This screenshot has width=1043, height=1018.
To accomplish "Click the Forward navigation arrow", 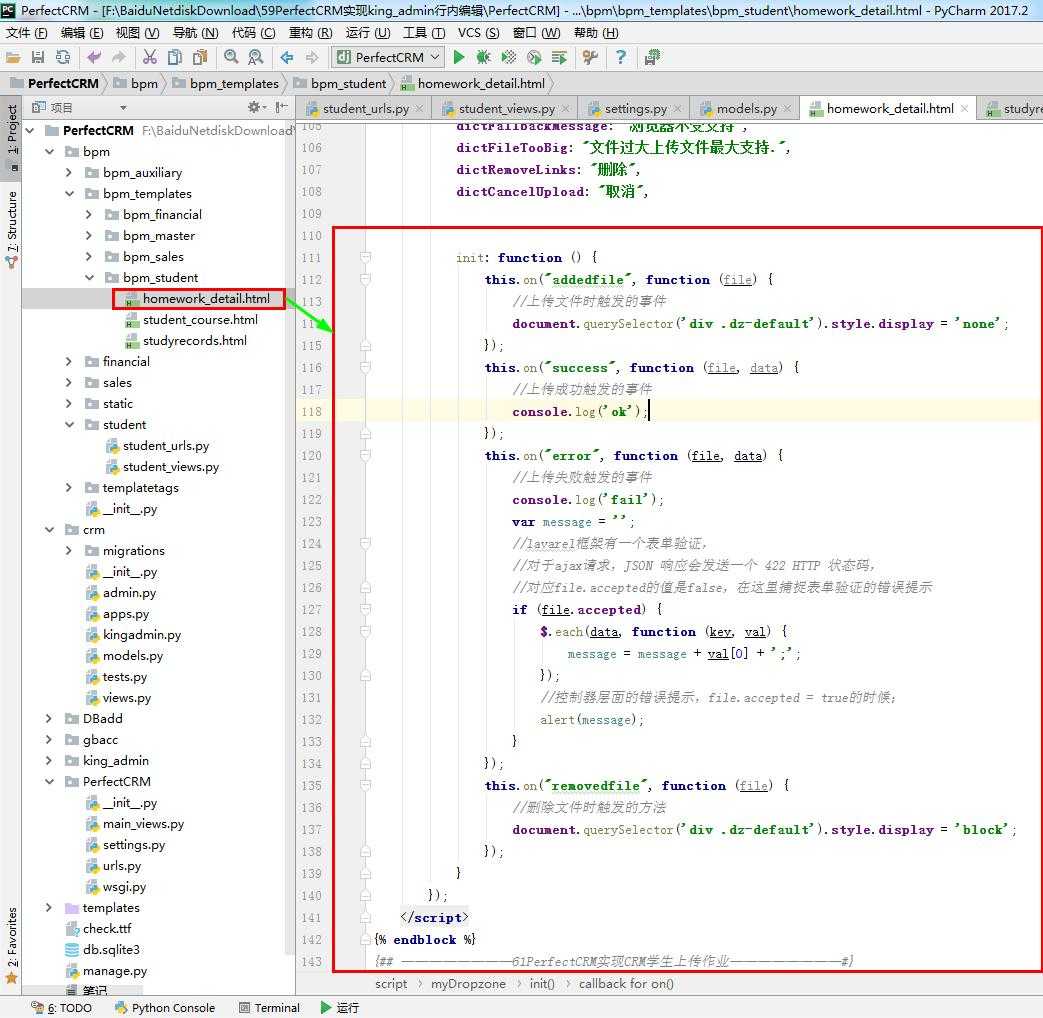I will pos(312,58).
